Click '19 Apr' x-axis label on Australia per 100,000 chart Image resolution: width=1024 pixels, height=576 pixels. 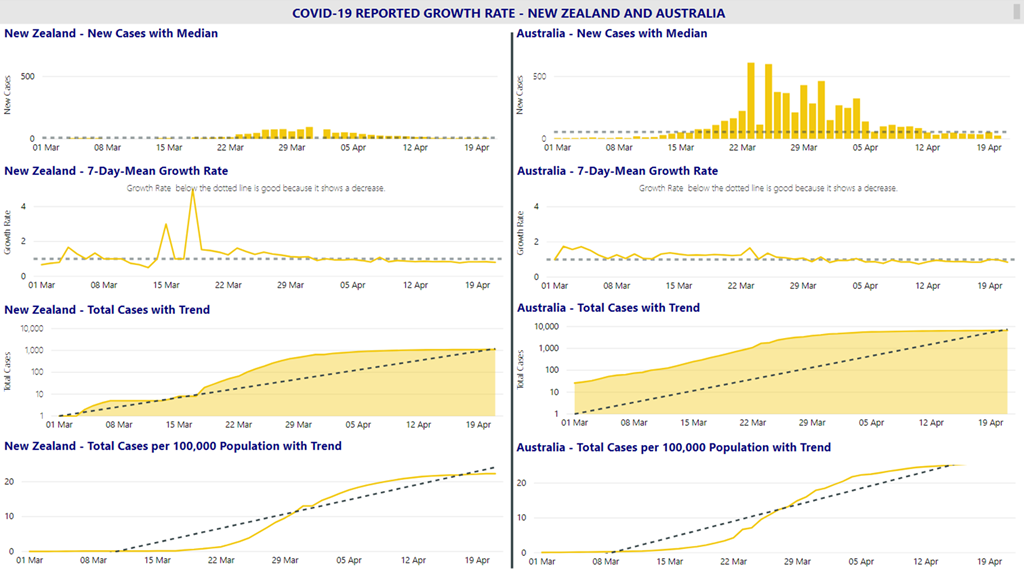989,561
